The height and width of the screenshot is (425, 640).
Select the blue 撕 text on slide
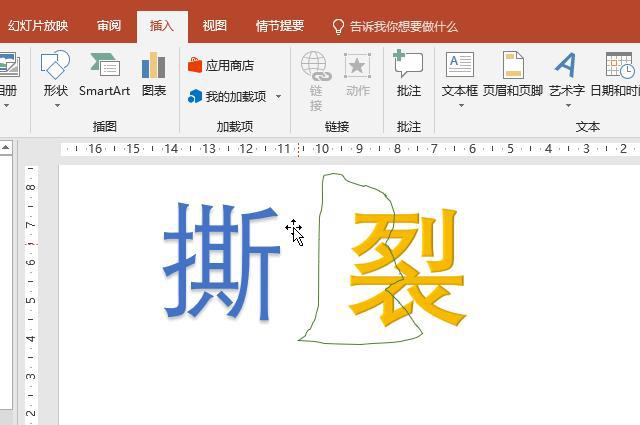(x=222, y=262)
